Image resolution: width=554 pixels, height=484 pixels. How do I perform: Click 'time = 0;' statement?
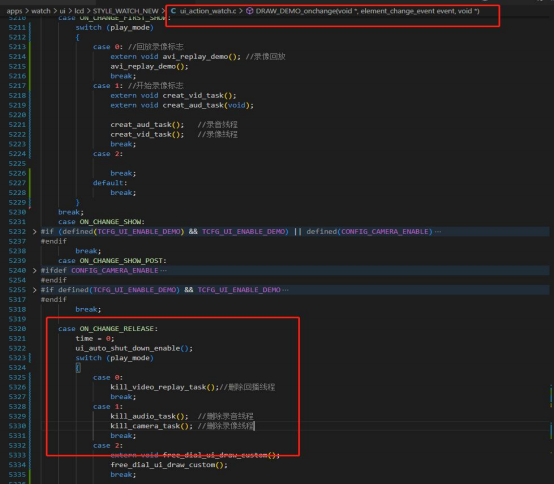(95, 338)
